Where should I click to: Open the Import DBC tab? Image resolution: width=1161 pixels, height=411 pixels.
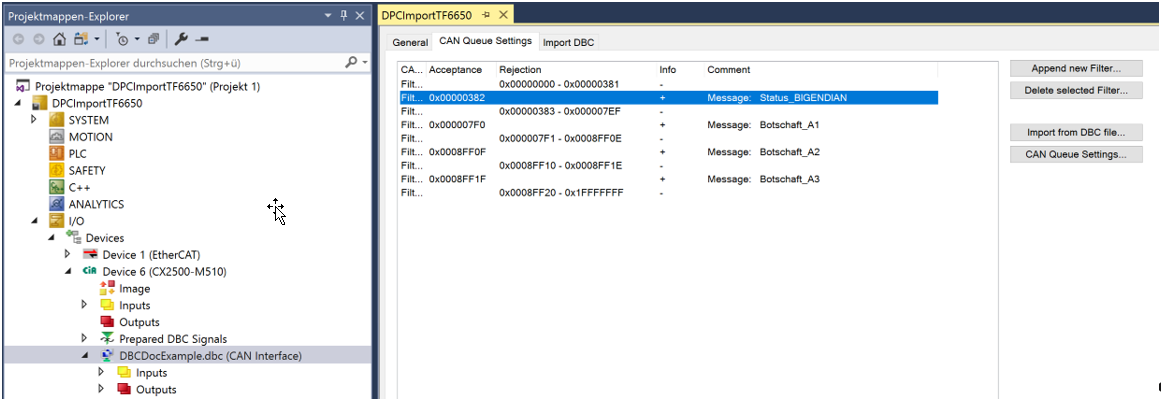568,42
